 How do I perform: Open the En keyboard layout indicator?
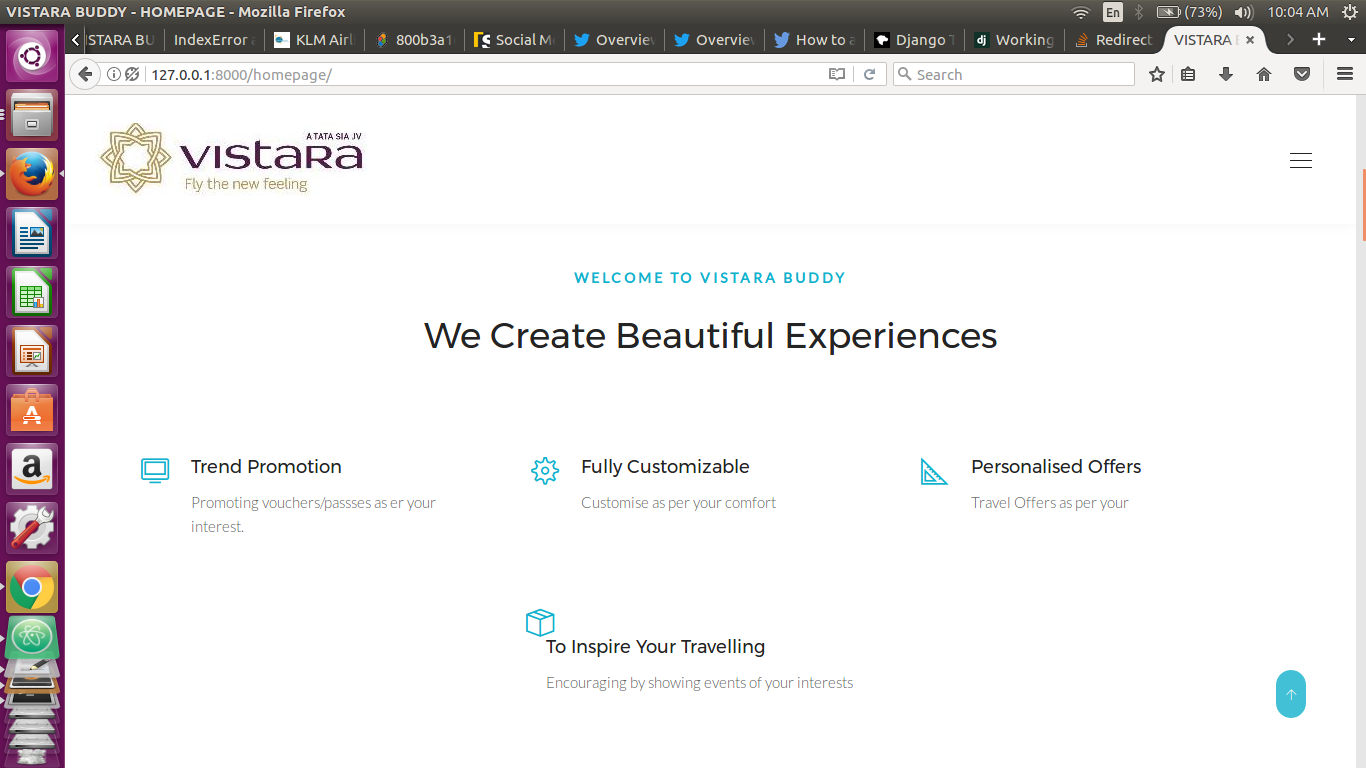pyautogui.click(x=1113, y=12)
